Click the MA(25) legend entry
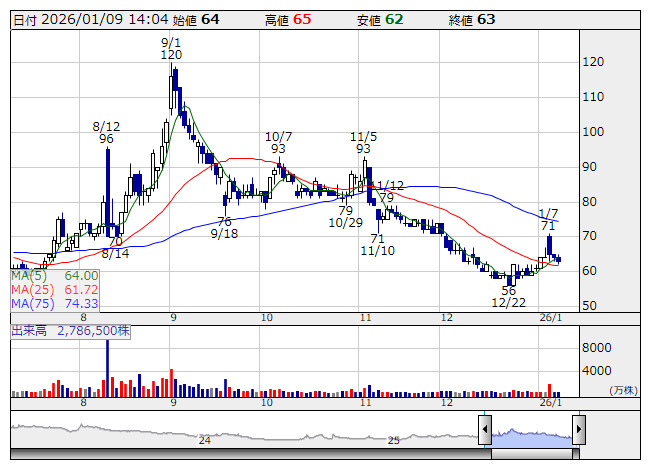 point(55,289)
